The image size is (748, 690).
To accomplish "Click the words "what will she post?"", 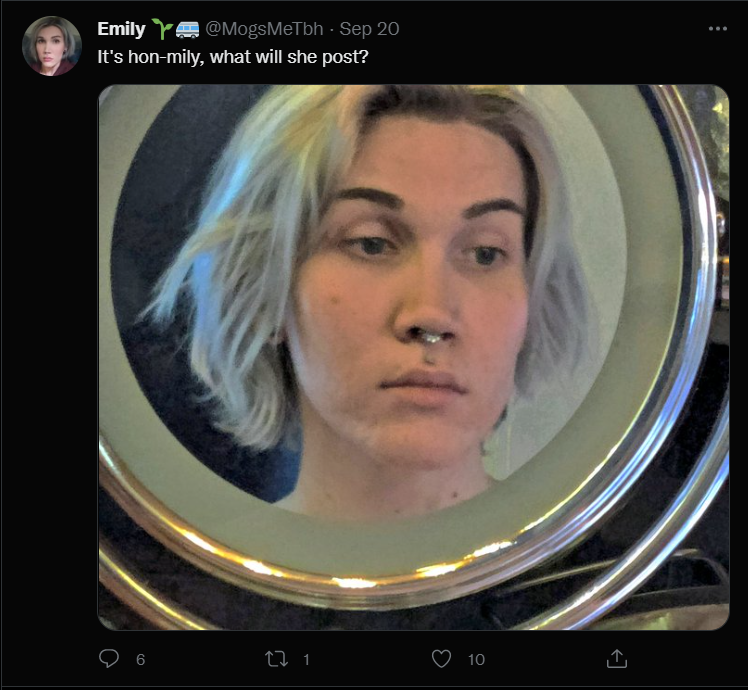I will tap(289, 57).
